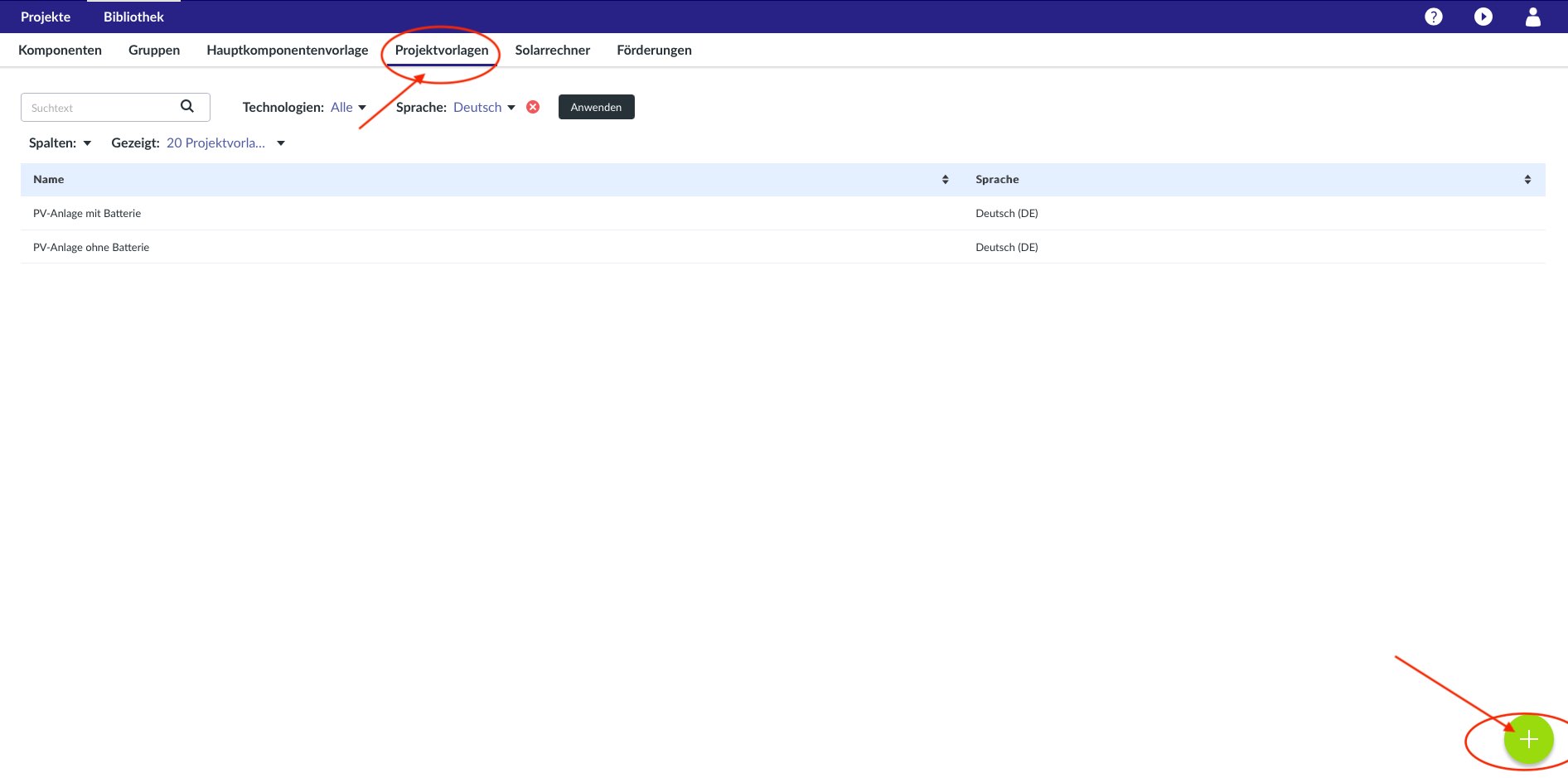Click the help question mark icon

pyautogui.click(x=1433, y=17)
